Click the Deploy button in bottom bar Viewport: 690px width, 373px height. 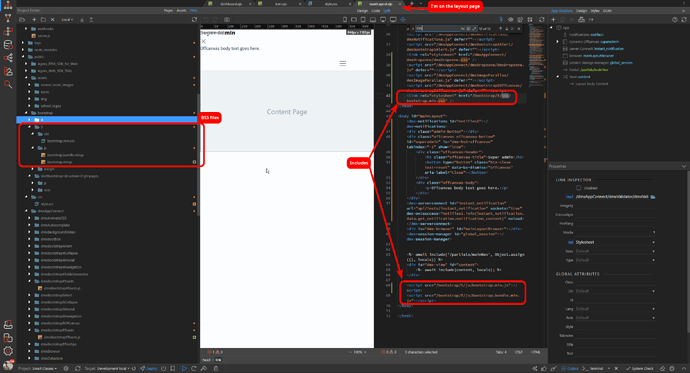[149, 368]
